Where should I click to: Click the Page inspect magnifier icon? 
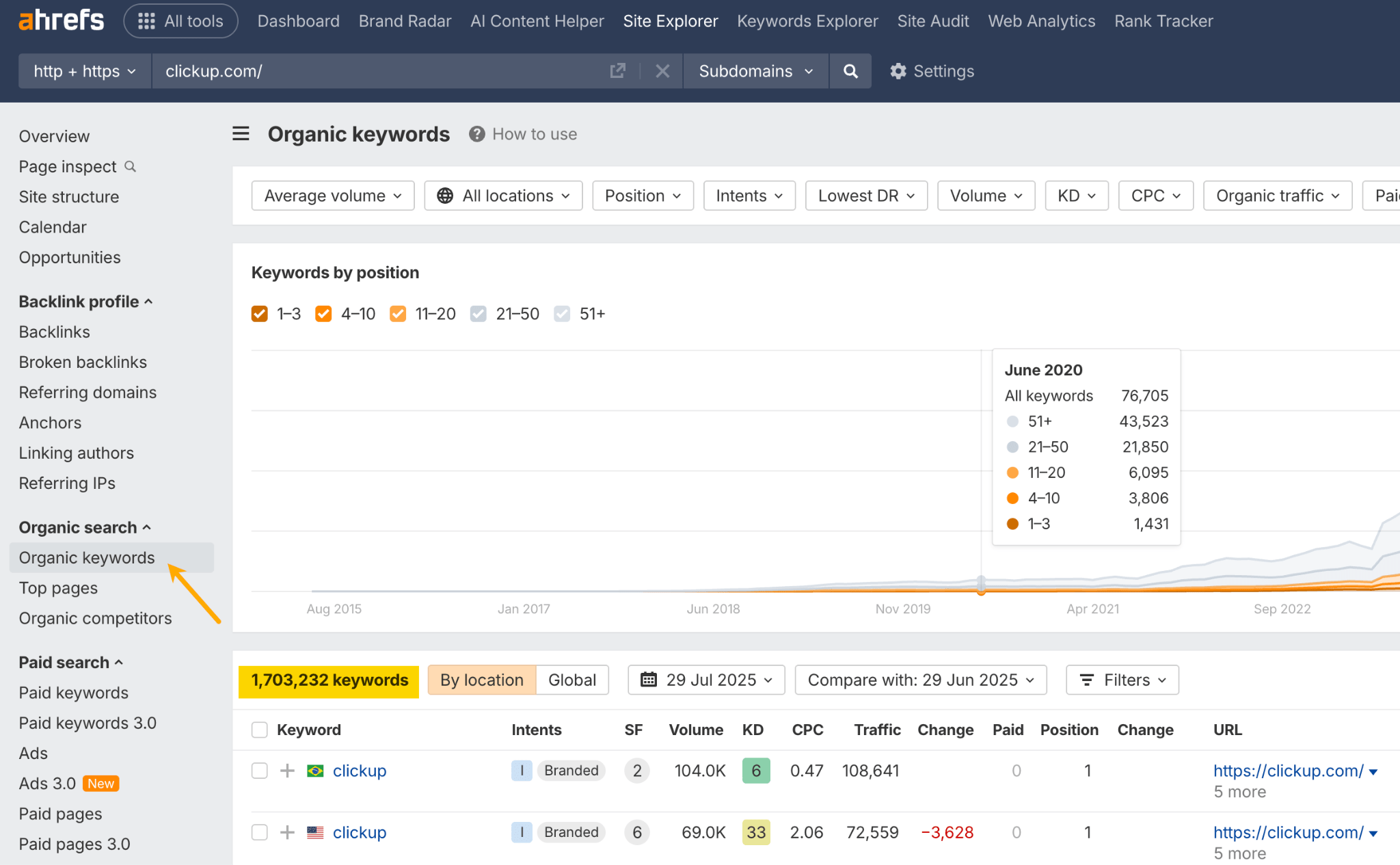pos(130,166)
